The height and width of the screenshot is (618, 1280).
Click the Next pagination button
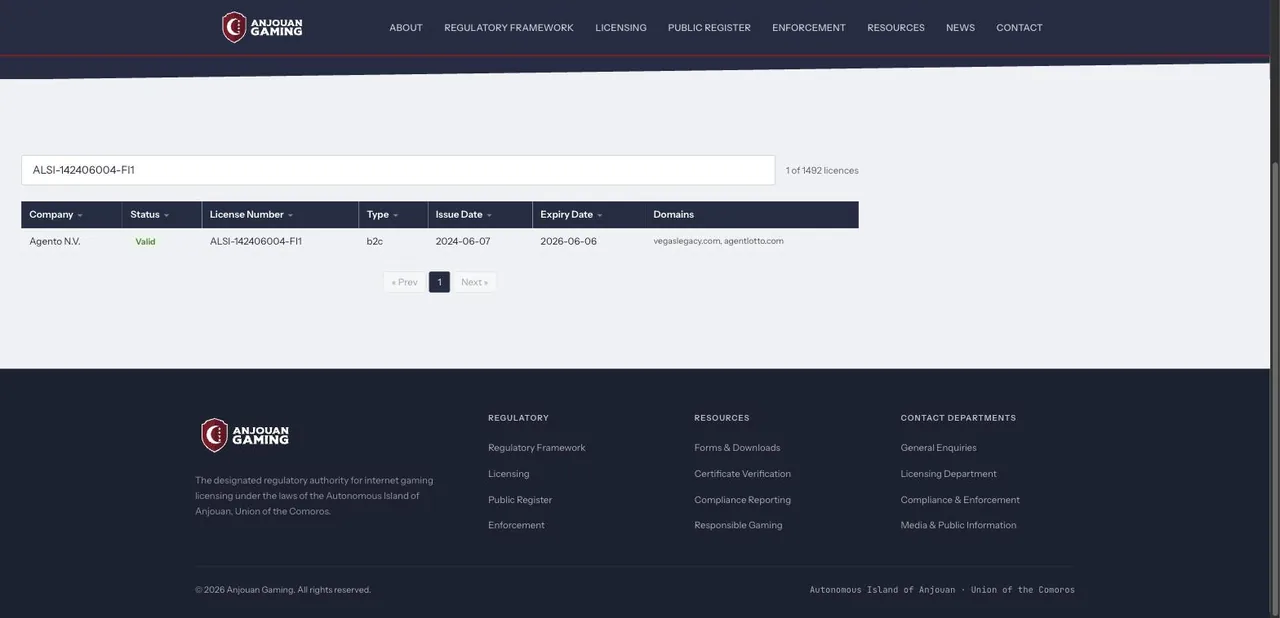click(474, 282)
